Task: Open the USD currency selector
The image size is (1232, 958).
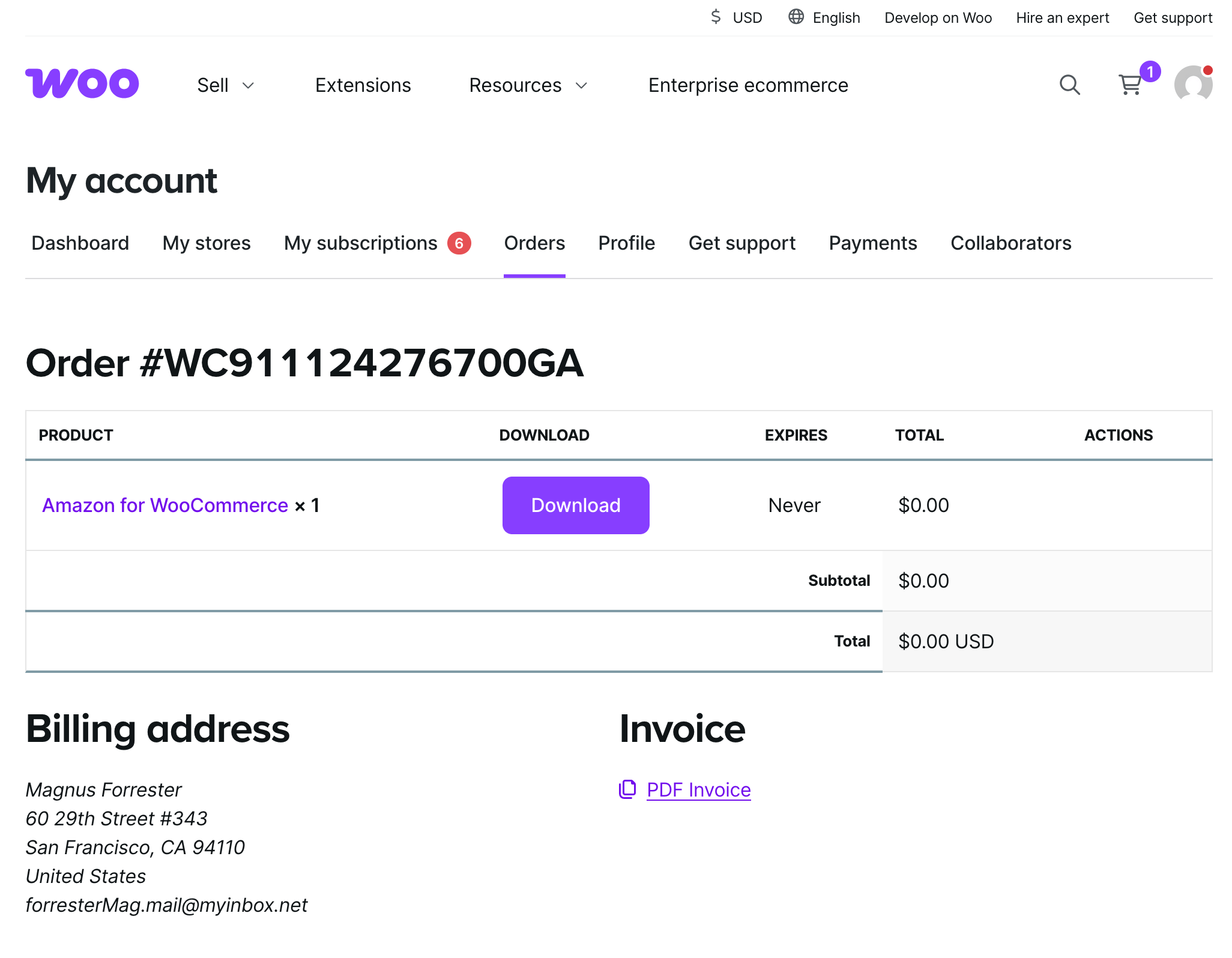Action: tap(747, 18)
